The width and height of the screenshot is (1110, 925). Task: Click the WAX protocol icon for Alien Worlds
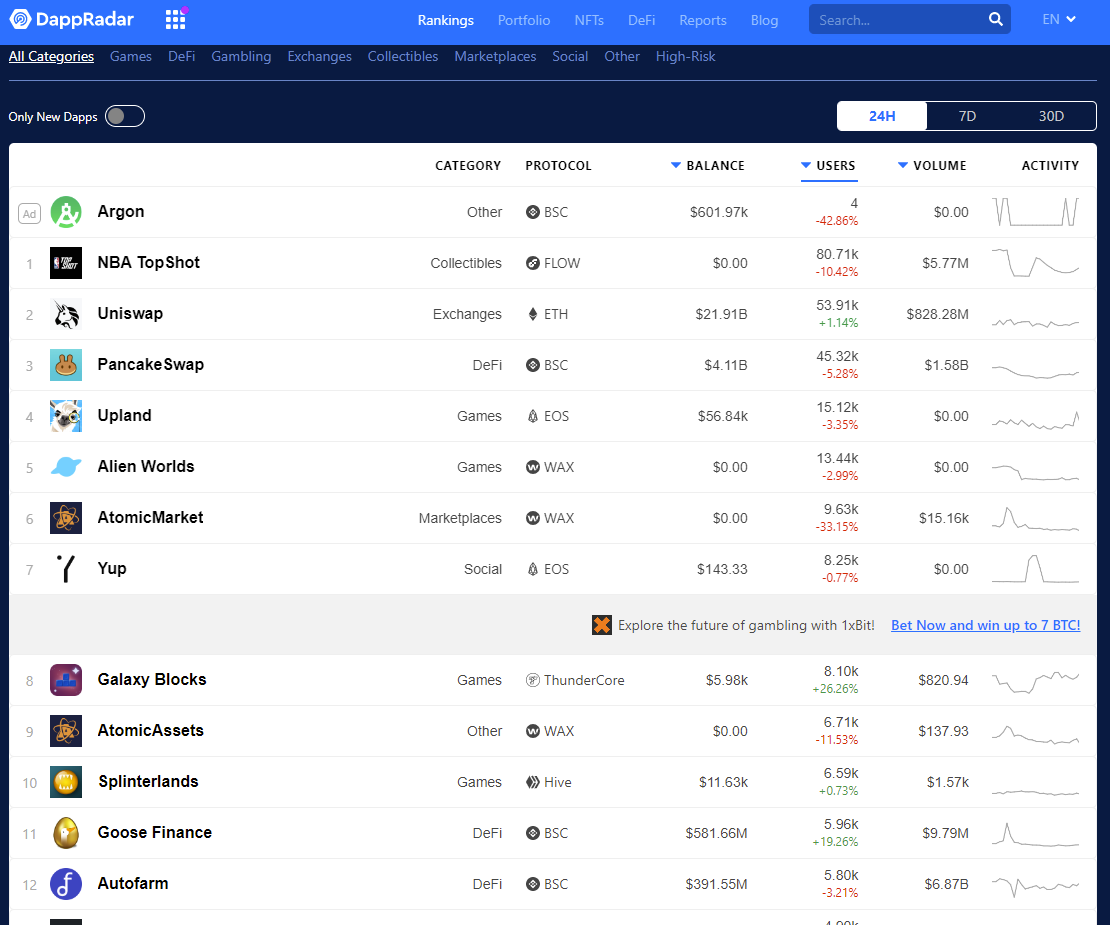coord(533,467)
